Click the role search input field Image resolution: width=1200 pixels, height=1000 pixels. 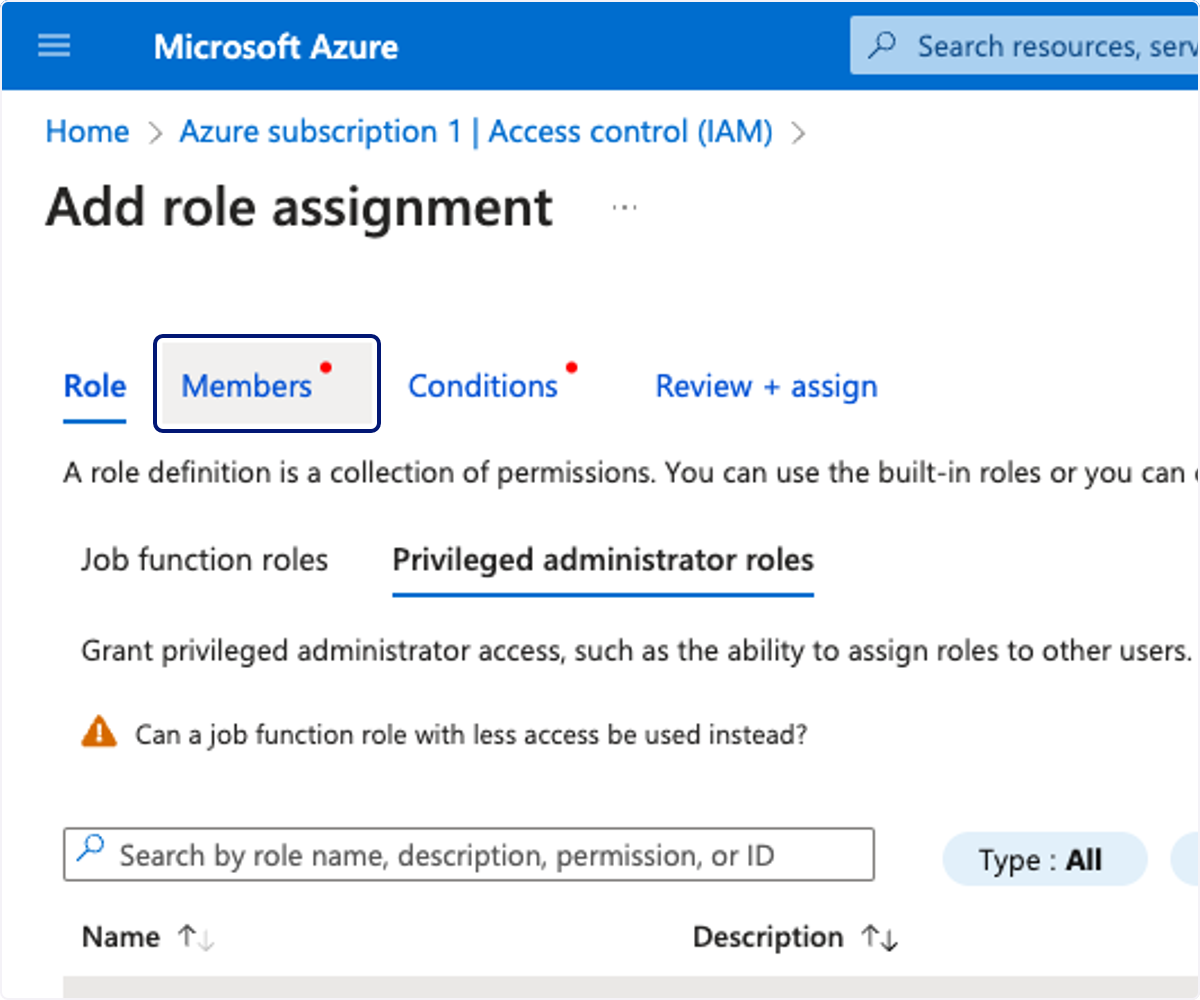(469, 854)
